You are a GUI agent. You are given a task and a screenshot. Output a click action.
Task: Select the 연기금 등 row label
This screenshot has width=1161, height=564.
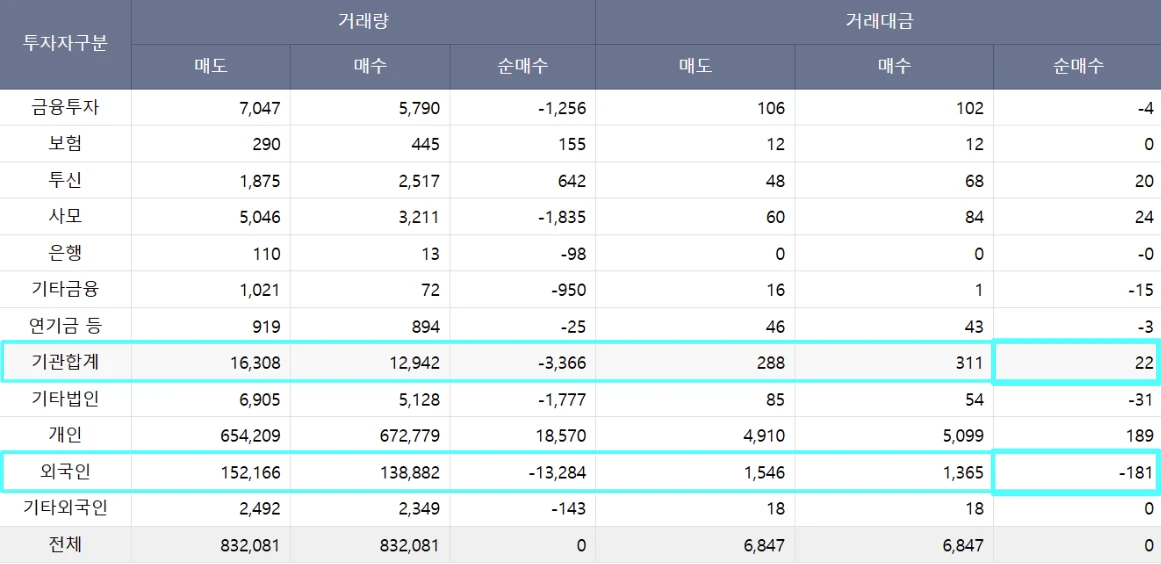click(x=65, y=326)
